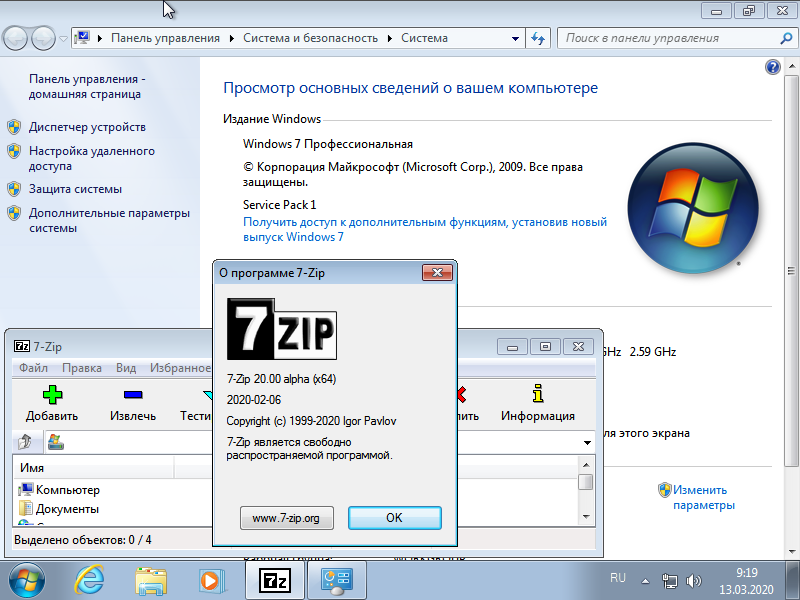This screenshot has width=800, height=600.
Task: Click Control Panel taskbar button
Action: pyautogui.click(x=336, y=581)
